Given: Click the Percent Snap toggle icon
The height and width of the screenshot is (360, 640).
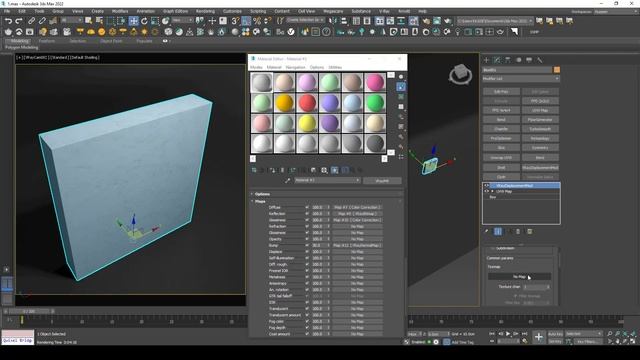Looking at the screenshot, I should tap(257, 20).
